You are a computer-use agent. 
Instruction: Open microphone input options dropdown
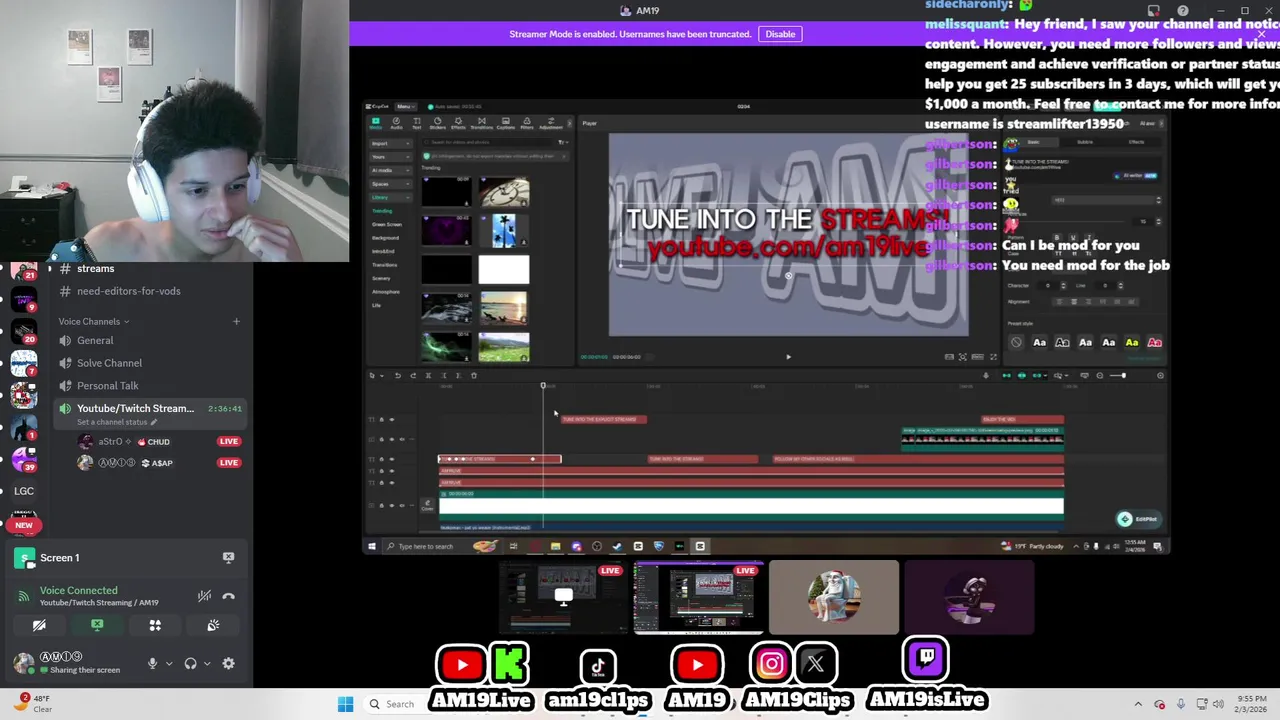point(168,663)
